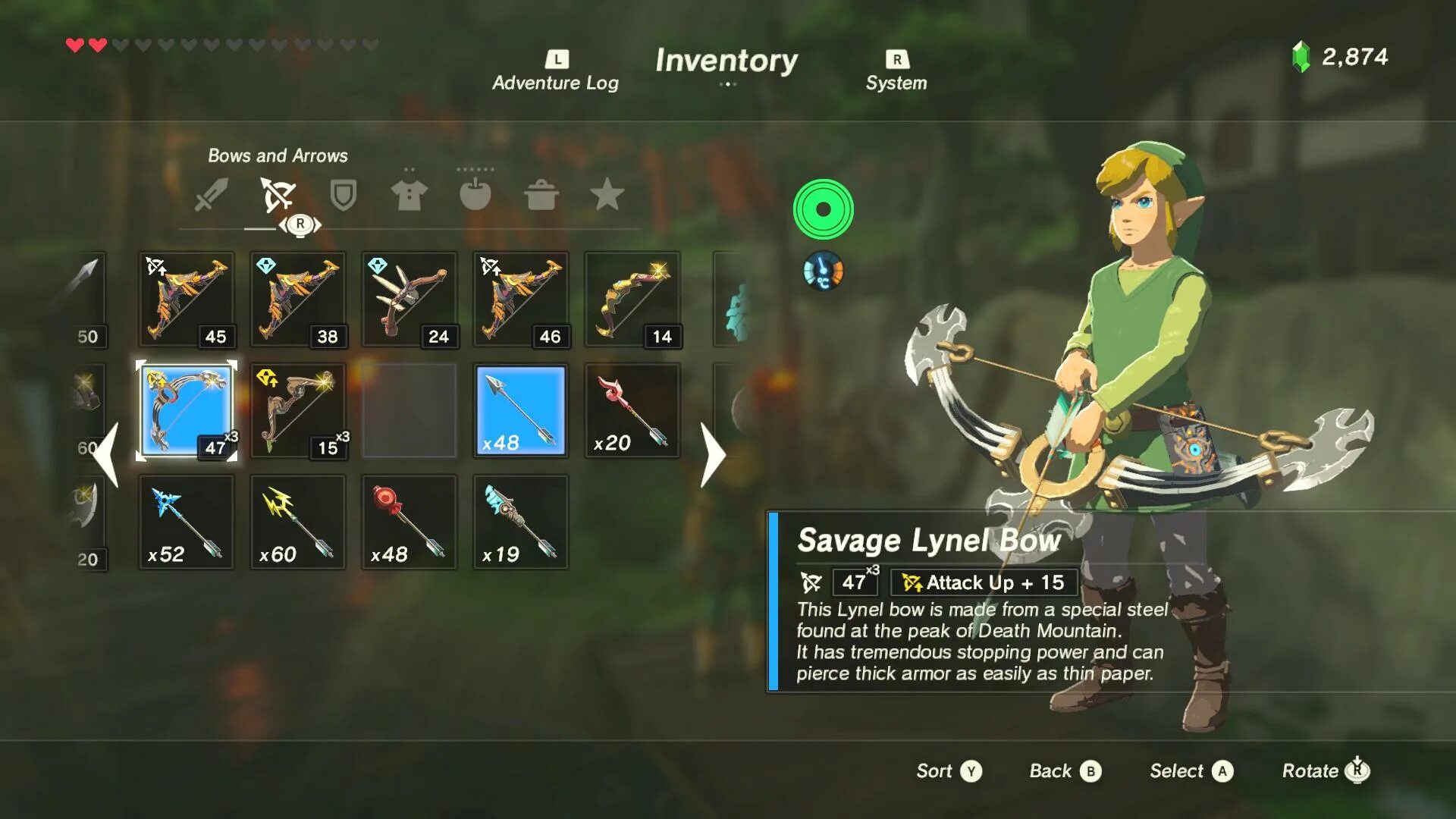The image size is (1456, 819).
Task: Select the Bows and Arrows category icon
Action: point(277,195)
